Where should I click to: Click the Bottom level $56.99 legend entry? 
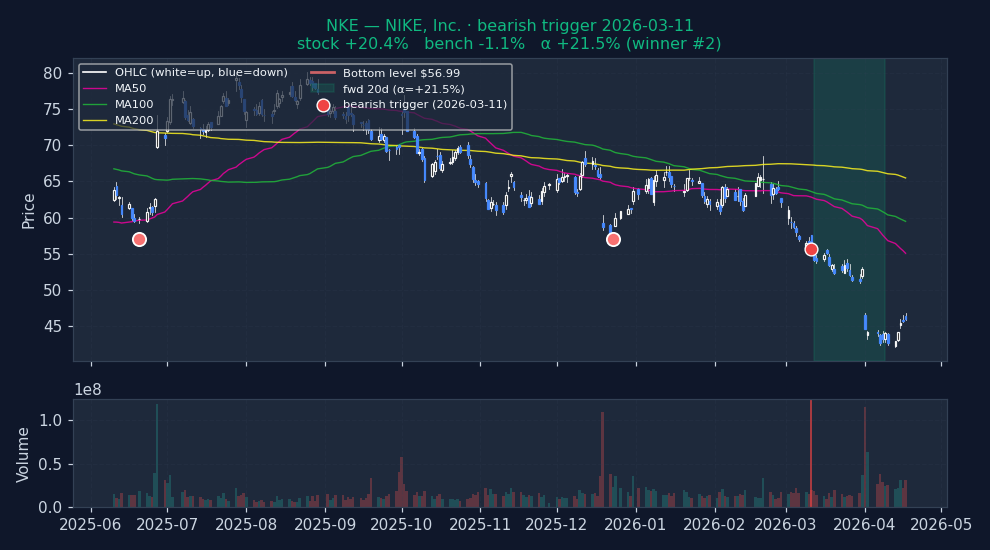(385, 73)
